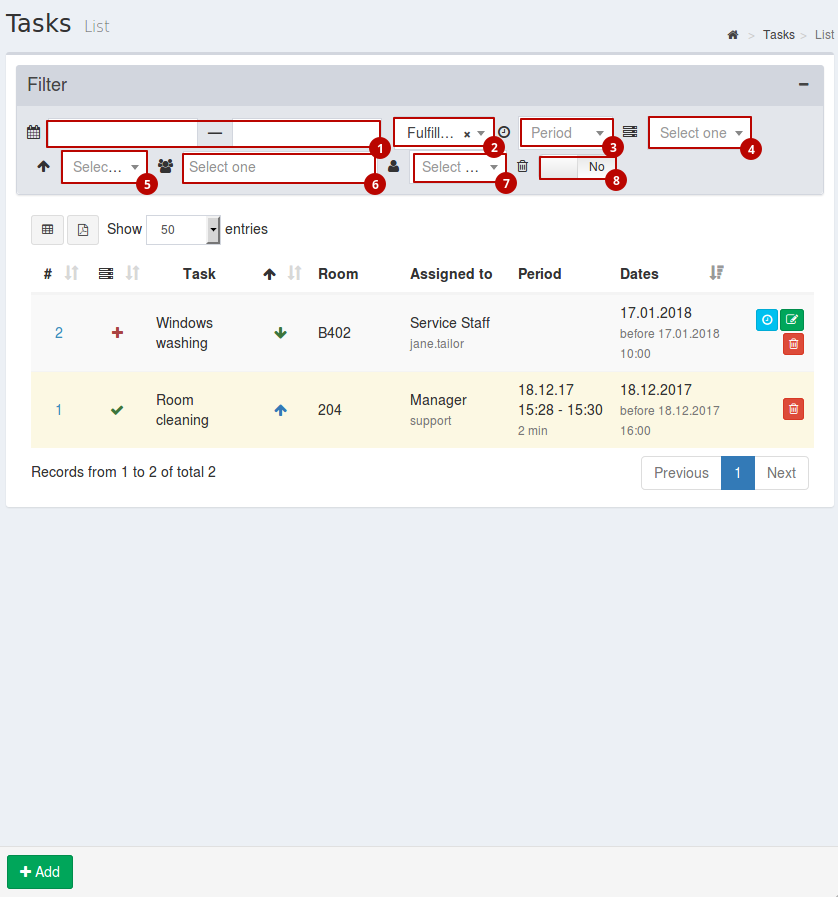Open the Period dropdown
The width and height of the screenshot is (838, 897).
coord(566,133)
